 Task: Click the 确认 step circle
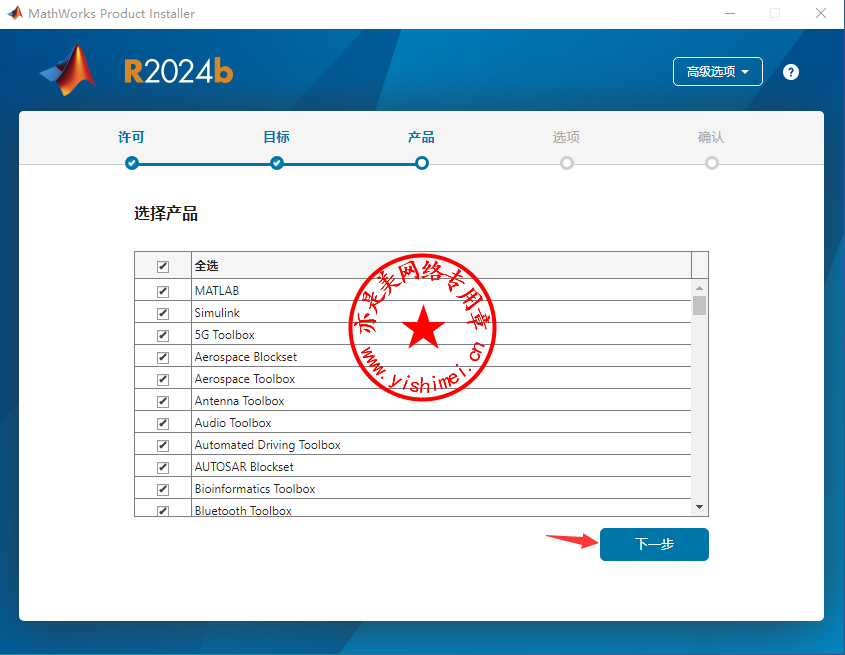pos(711,163)
